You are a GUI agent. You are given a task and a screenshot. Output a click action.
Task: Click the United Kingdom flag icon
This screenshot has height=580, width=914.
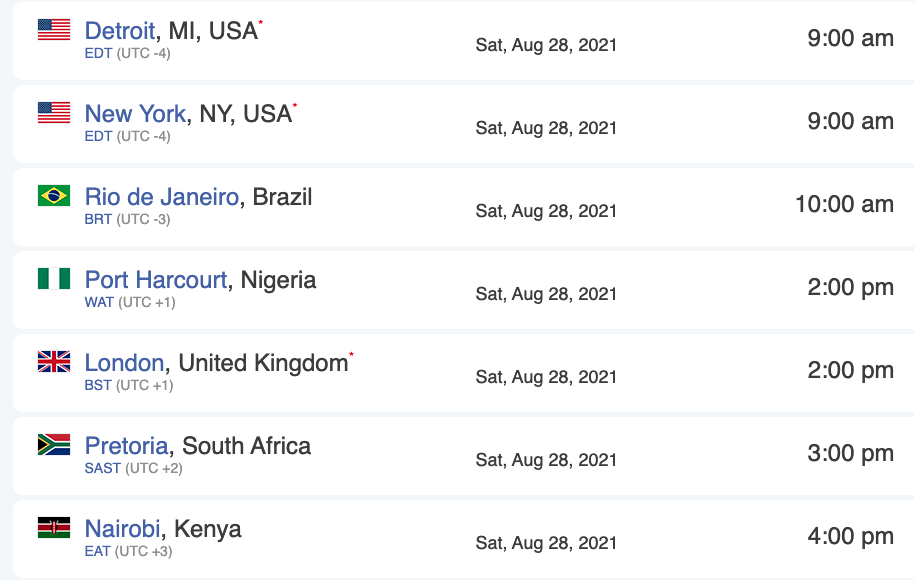tap(54, 361)
